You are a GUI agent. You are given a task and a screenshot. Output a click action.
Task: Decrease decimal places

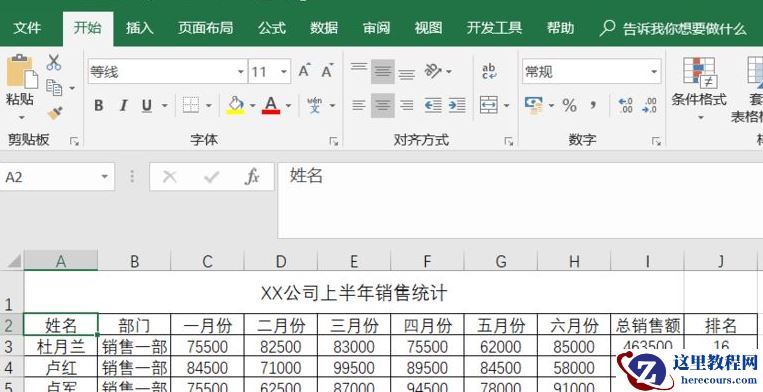650,105
